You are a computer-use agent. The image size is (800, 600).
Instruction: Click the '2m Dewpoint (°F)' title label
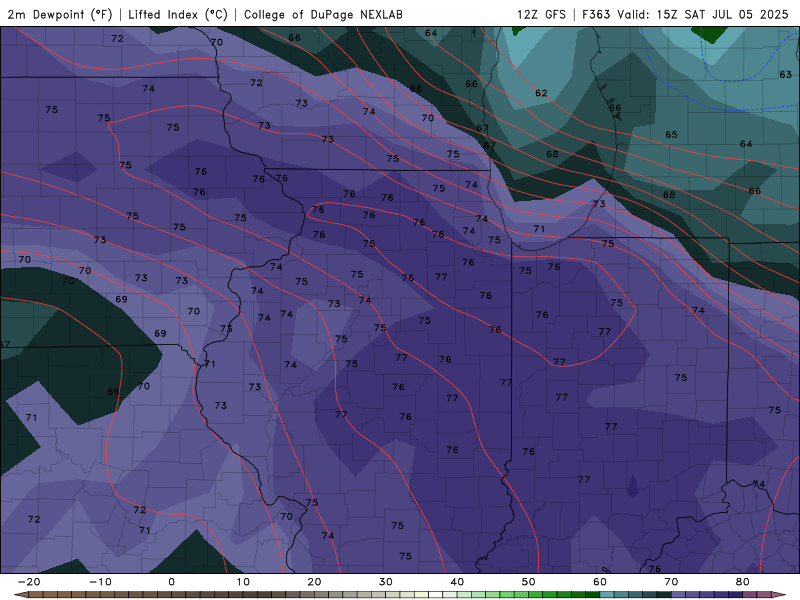coord(60,15)
